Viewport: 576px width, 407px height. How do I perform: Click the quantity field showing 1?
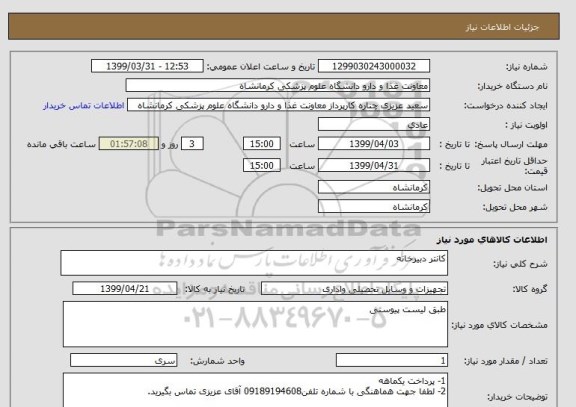click(392, 361)
